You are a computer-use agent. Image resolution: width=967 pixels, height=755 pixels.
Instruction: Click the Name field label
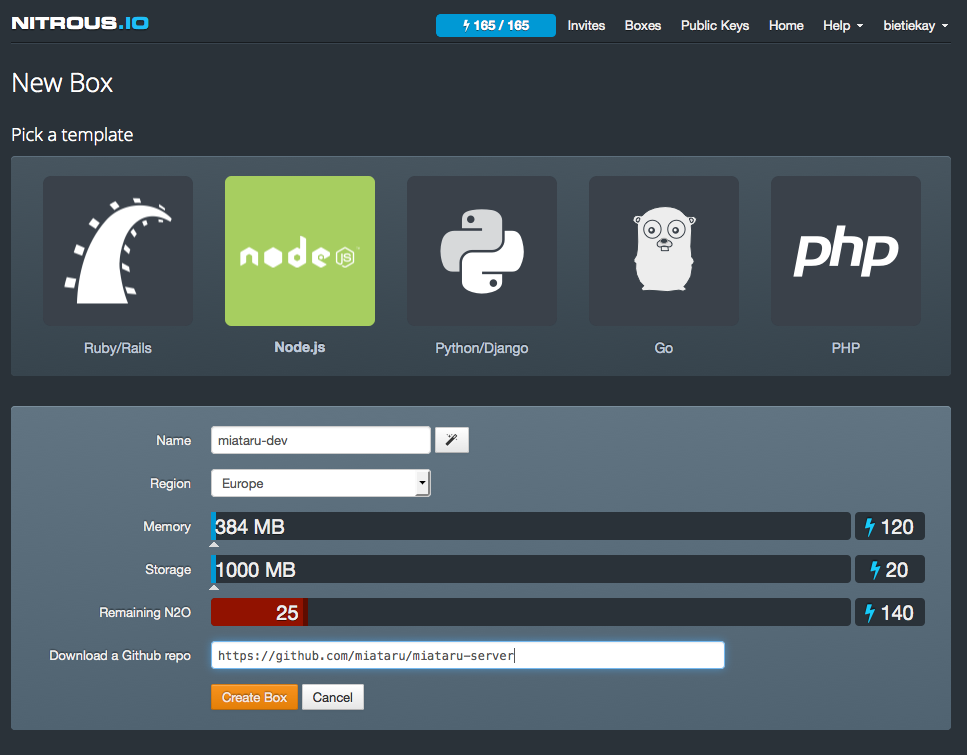point(174,440)
